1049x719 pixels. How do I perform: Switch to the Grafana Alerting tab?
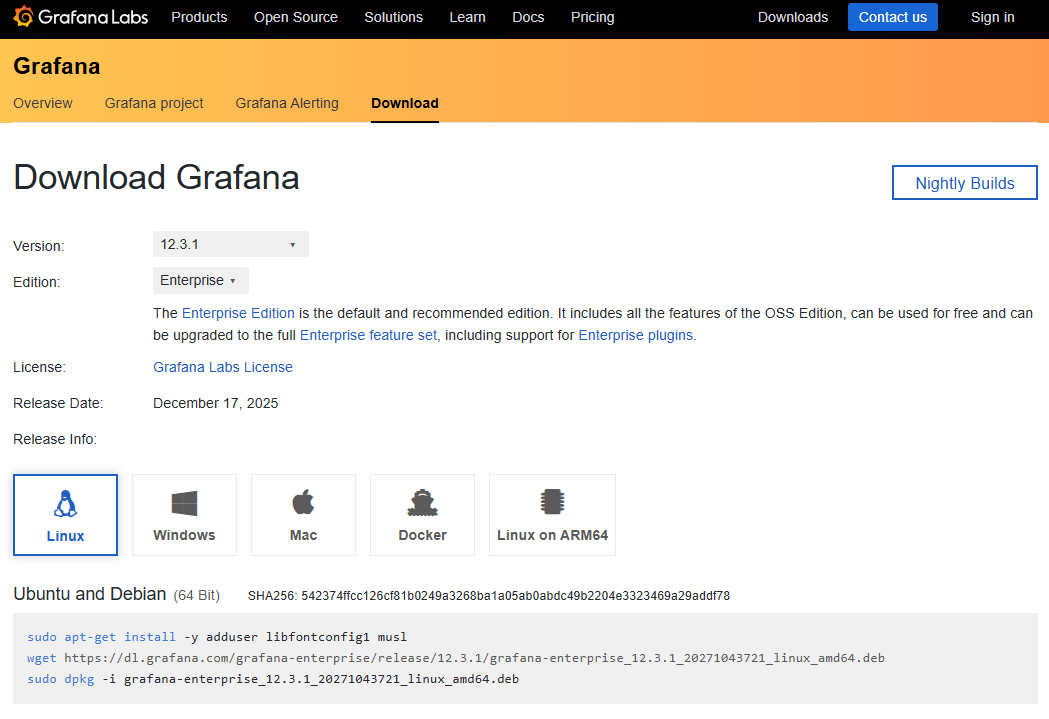pos(287,103)
